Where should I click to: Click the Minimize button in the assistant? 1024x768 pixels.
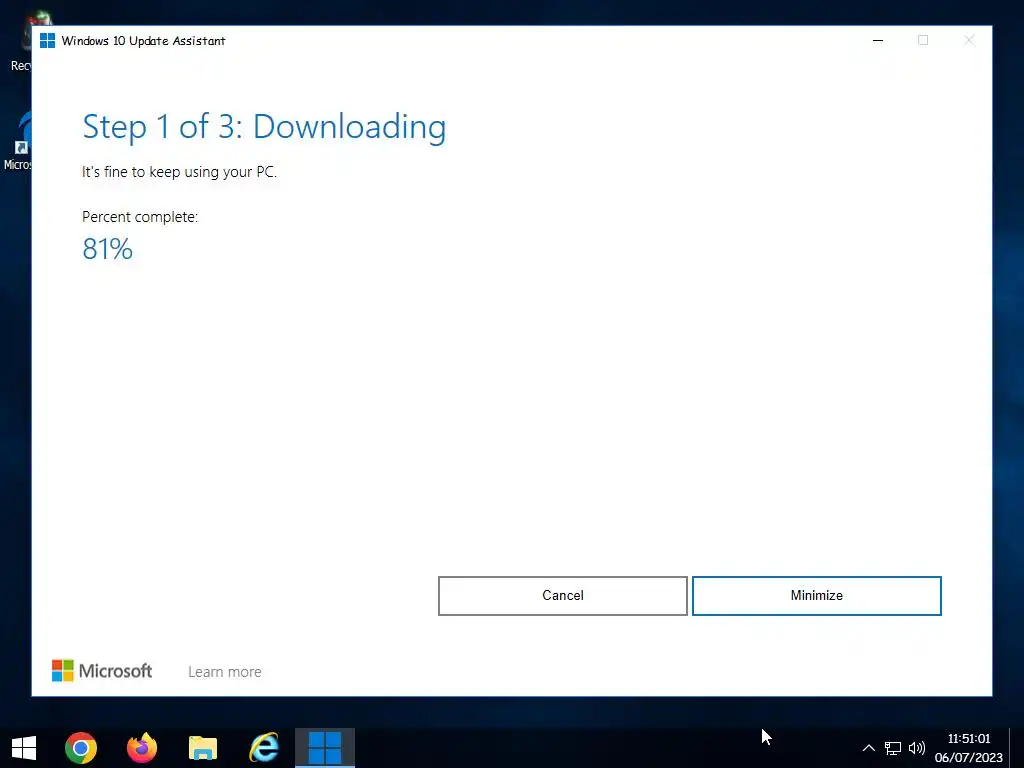coord(816,596)
